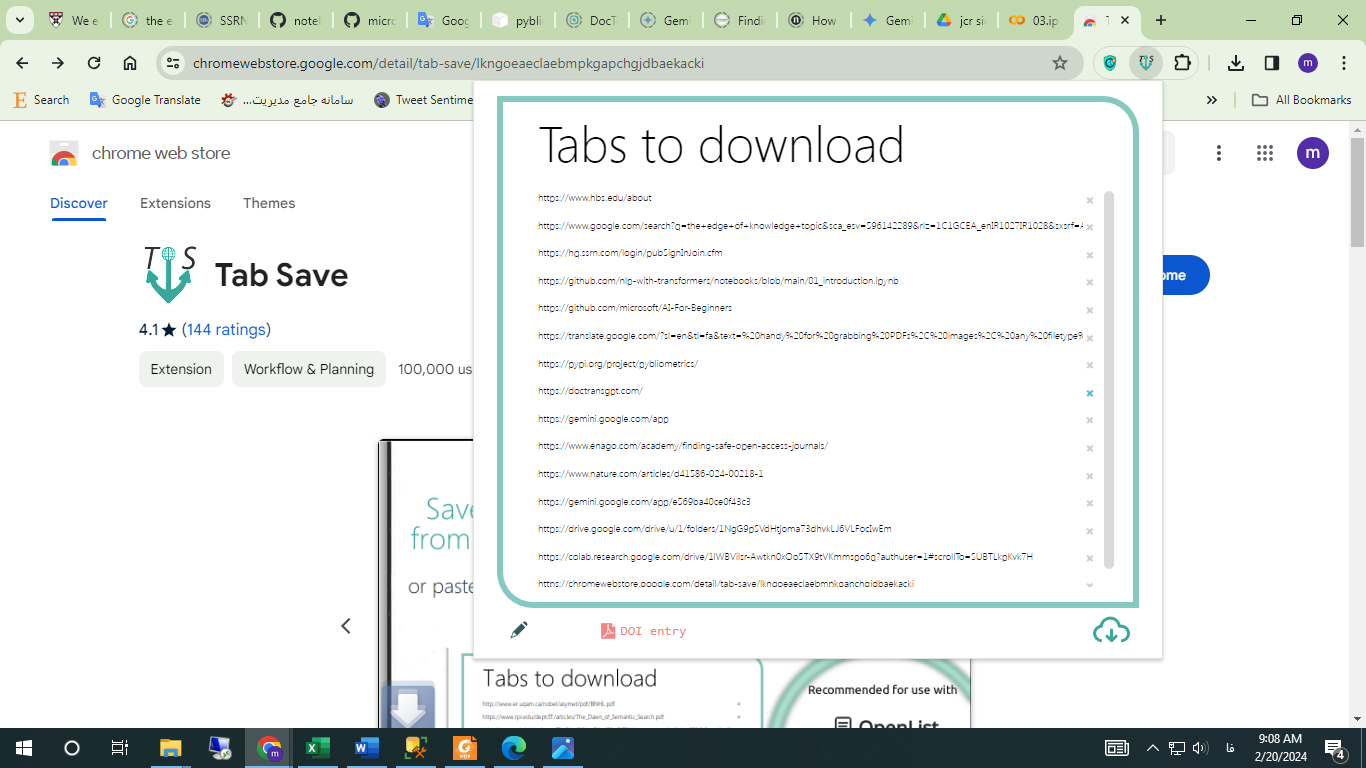The width and height of the screenshot is (1366, 768).
Task: Click the Workflow & Planning chip
Action: (x=309, y=369)
